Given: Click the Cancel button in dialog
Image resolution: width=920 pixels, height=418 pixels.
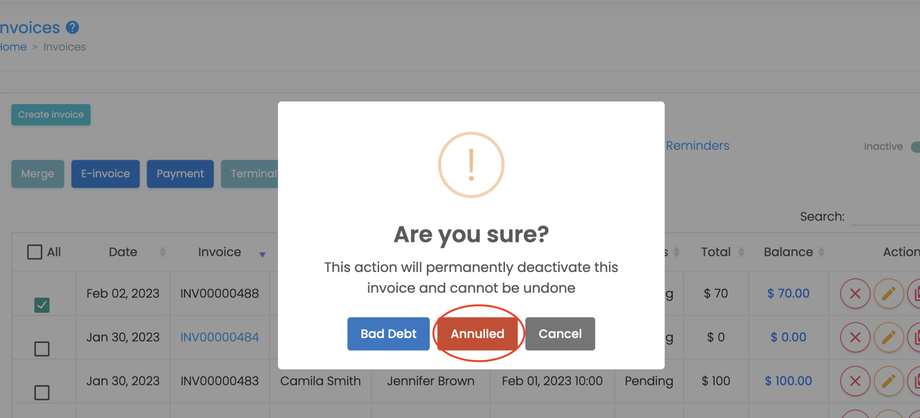Looking at the screenshot, I should (x=560, y=334).
